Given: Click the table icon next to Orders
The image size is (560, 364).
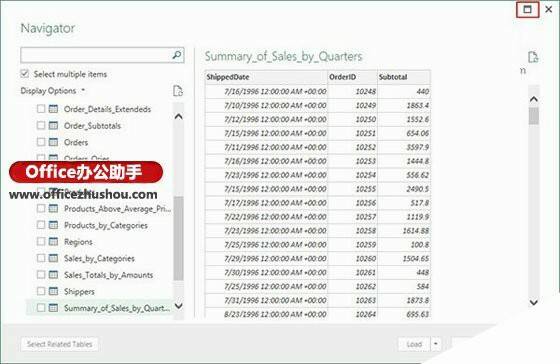Looking at the screenshot, I should pos(53,142).
